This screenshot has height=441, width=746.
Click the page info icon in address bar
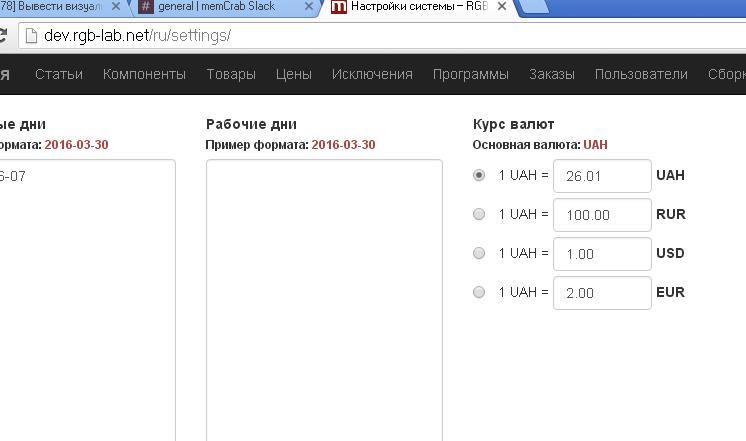[x=31, y=36]
